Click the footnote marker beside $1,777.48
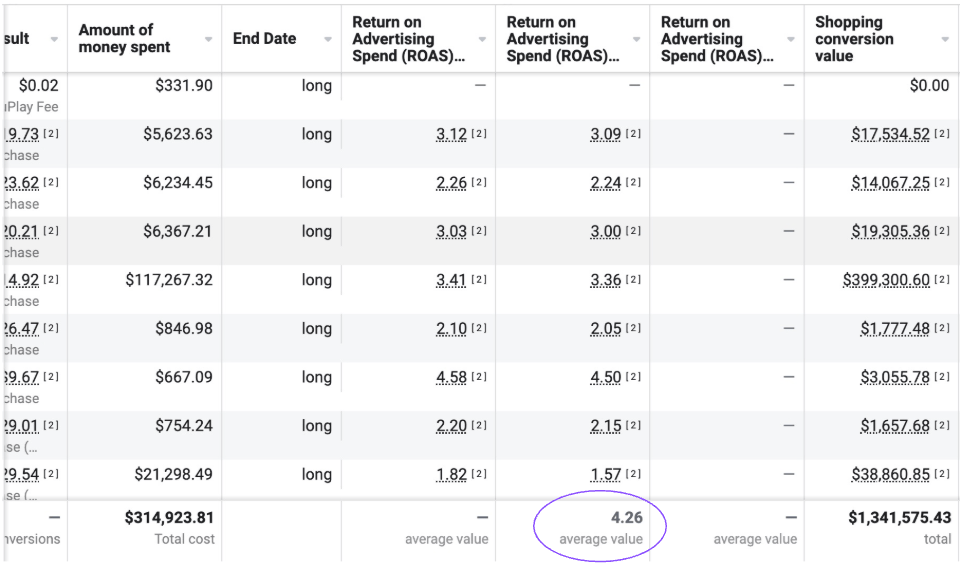This screenshot has width=960, height=568. coord(942,329)
